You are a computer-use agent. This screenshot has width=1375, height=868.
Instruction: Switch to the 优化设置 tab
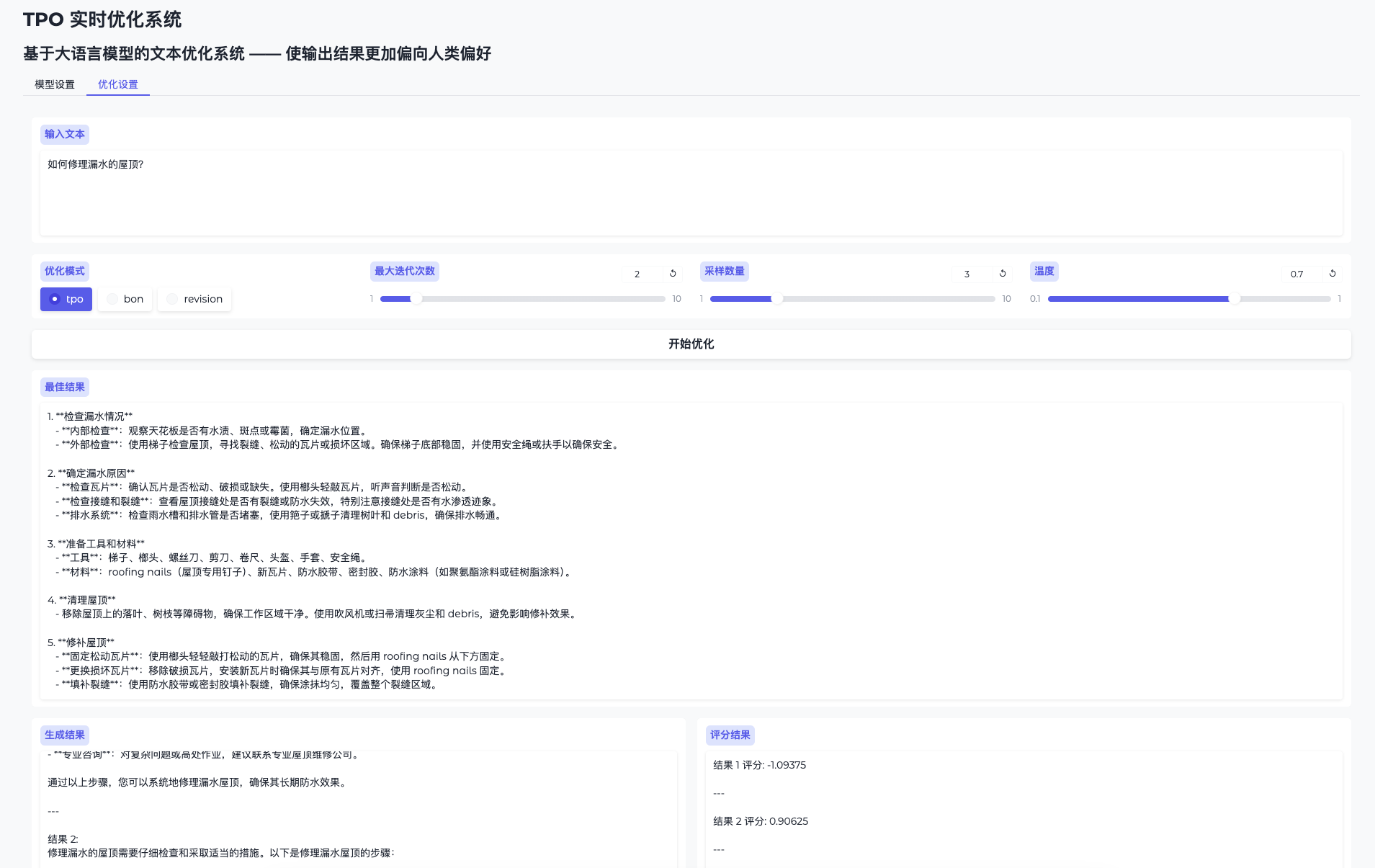tap(117, 84)
